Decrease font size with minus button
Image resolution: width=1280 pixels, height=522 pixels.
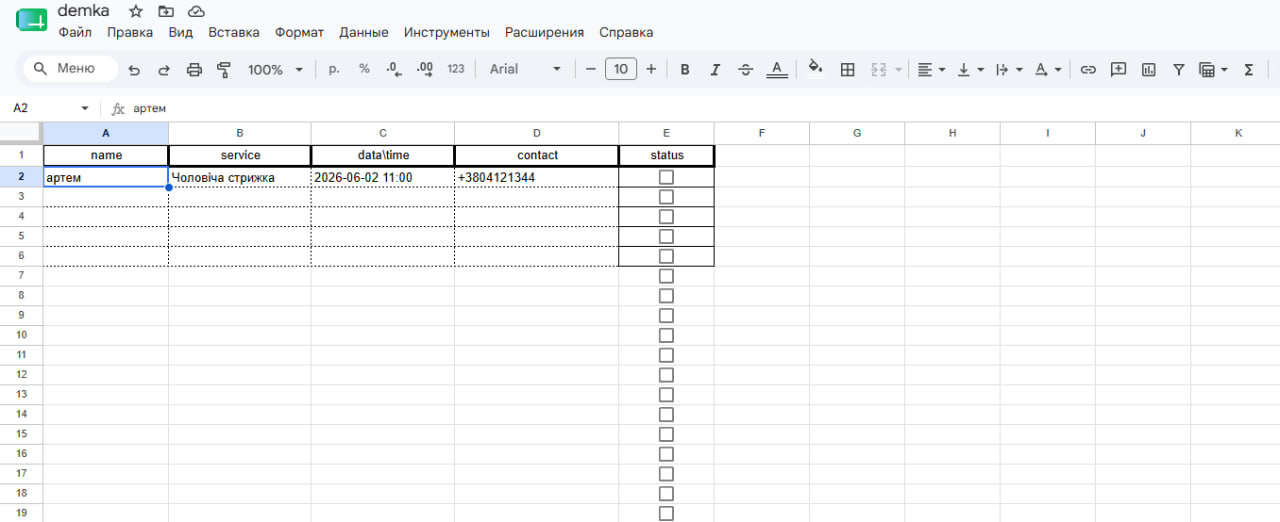(591, 69)
